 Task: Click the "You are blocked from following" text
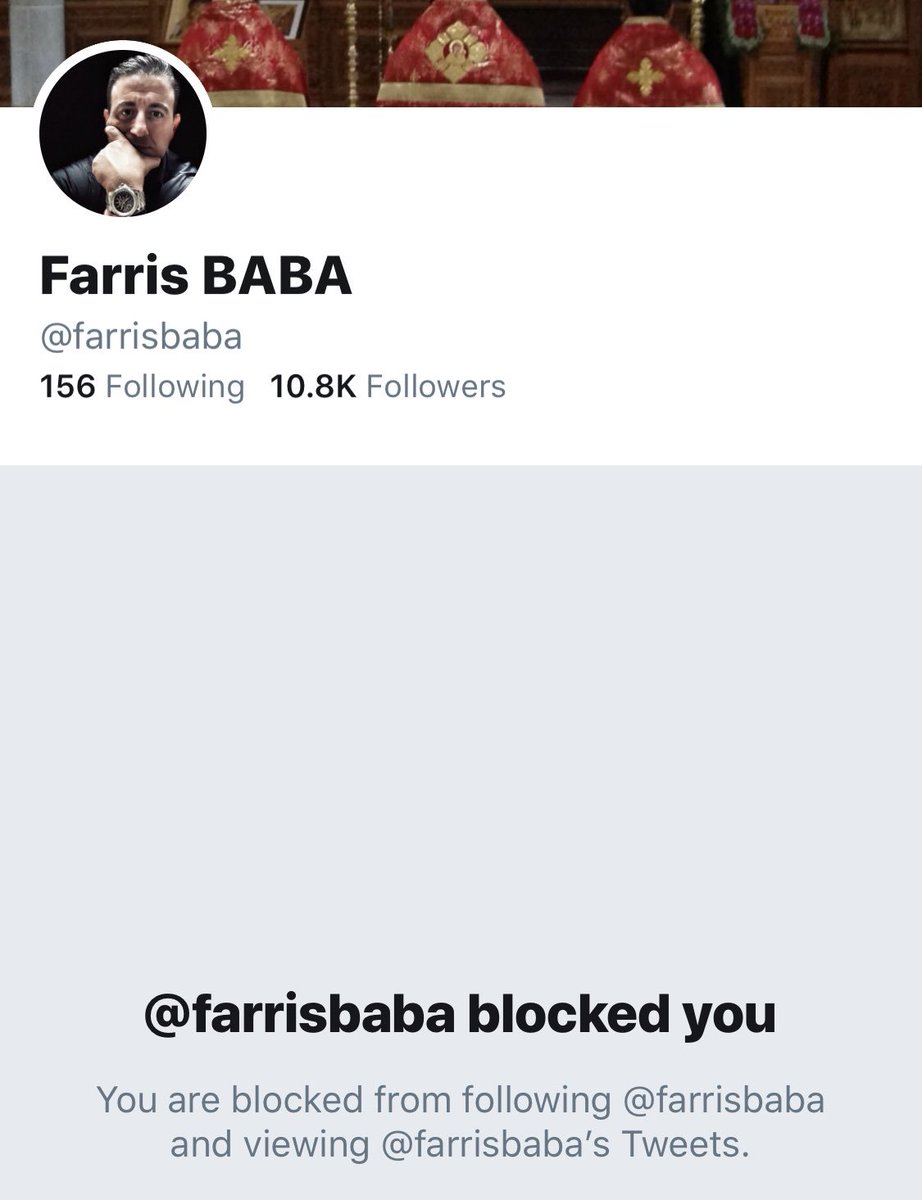tap(354, 1100)
